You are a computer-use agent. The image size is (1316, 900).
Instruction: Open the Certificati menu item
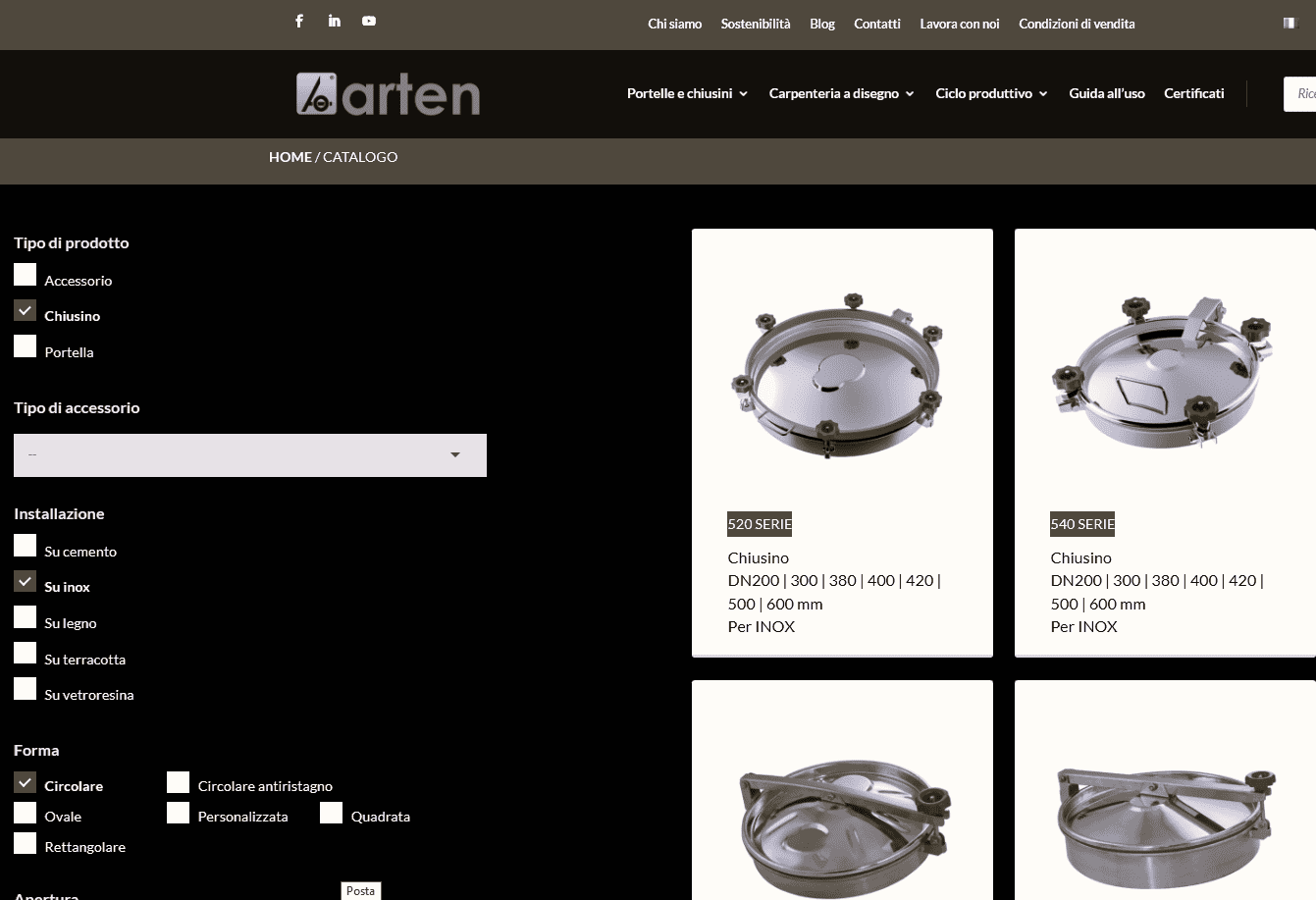tap(1193, 94)
